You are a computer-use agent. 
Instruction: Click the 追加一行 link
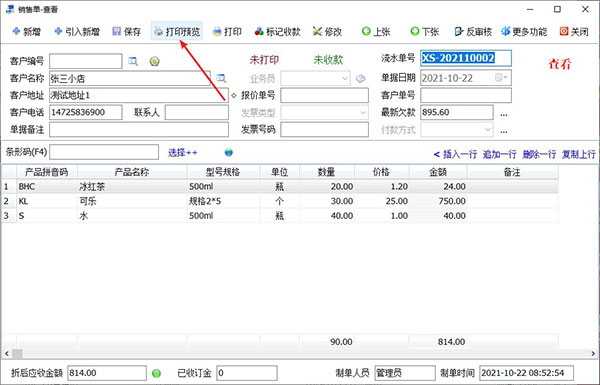tap(499, 154)
